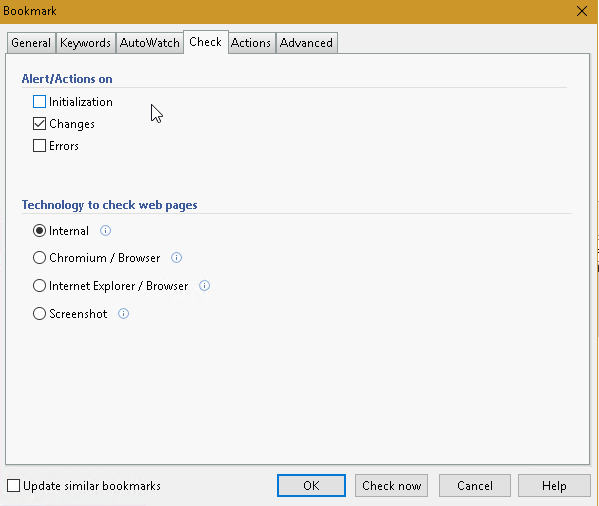Image resolution: width=599 pixels, height=506 pixels.
Task: Select the Screenshot radio button
Action: [x=39, y=314]
